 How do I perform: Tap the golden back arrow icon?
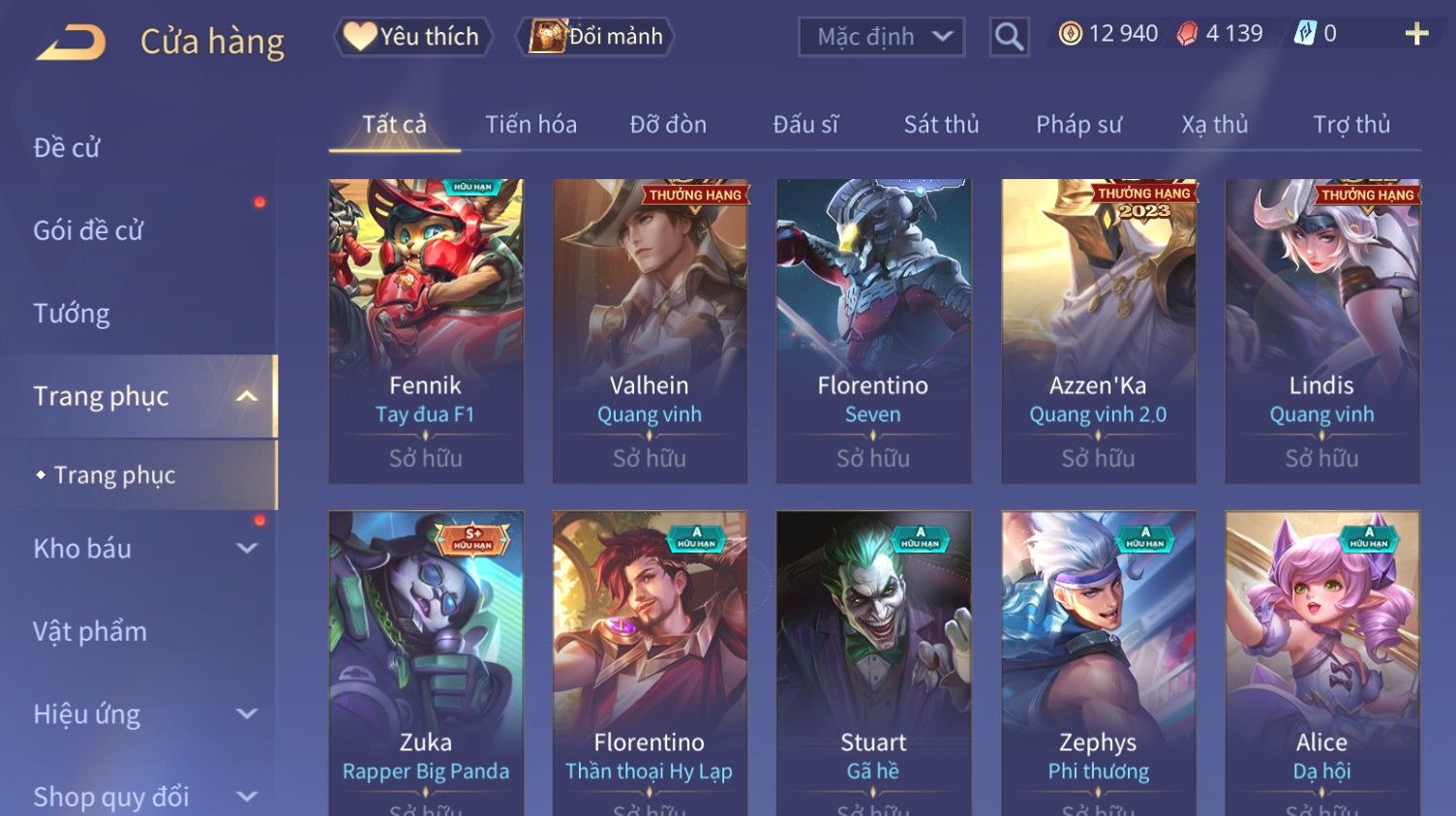click(x=71, y=43)
